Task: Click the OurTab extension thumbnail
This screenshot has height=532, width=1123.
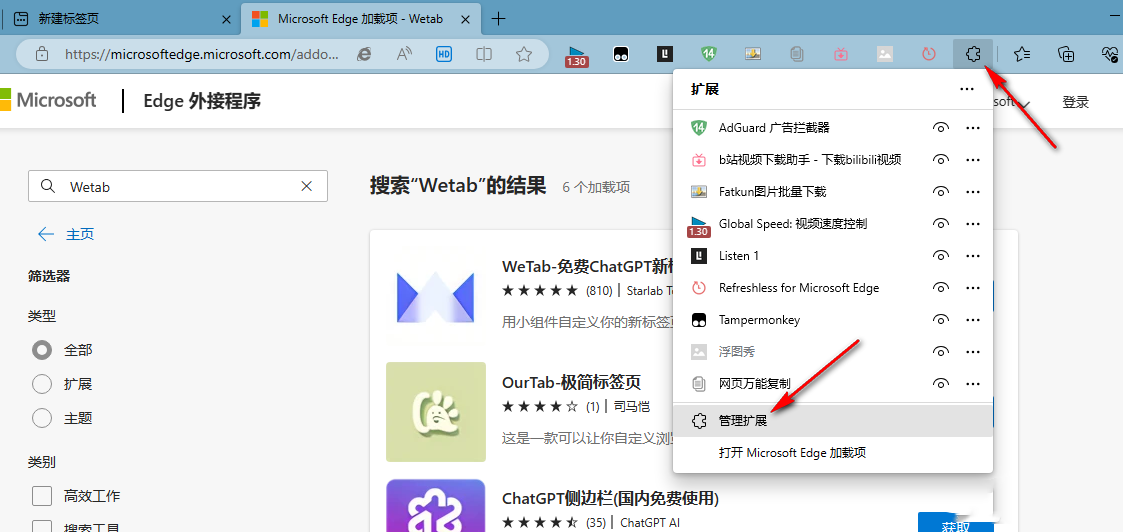Action: click(436, 412)
